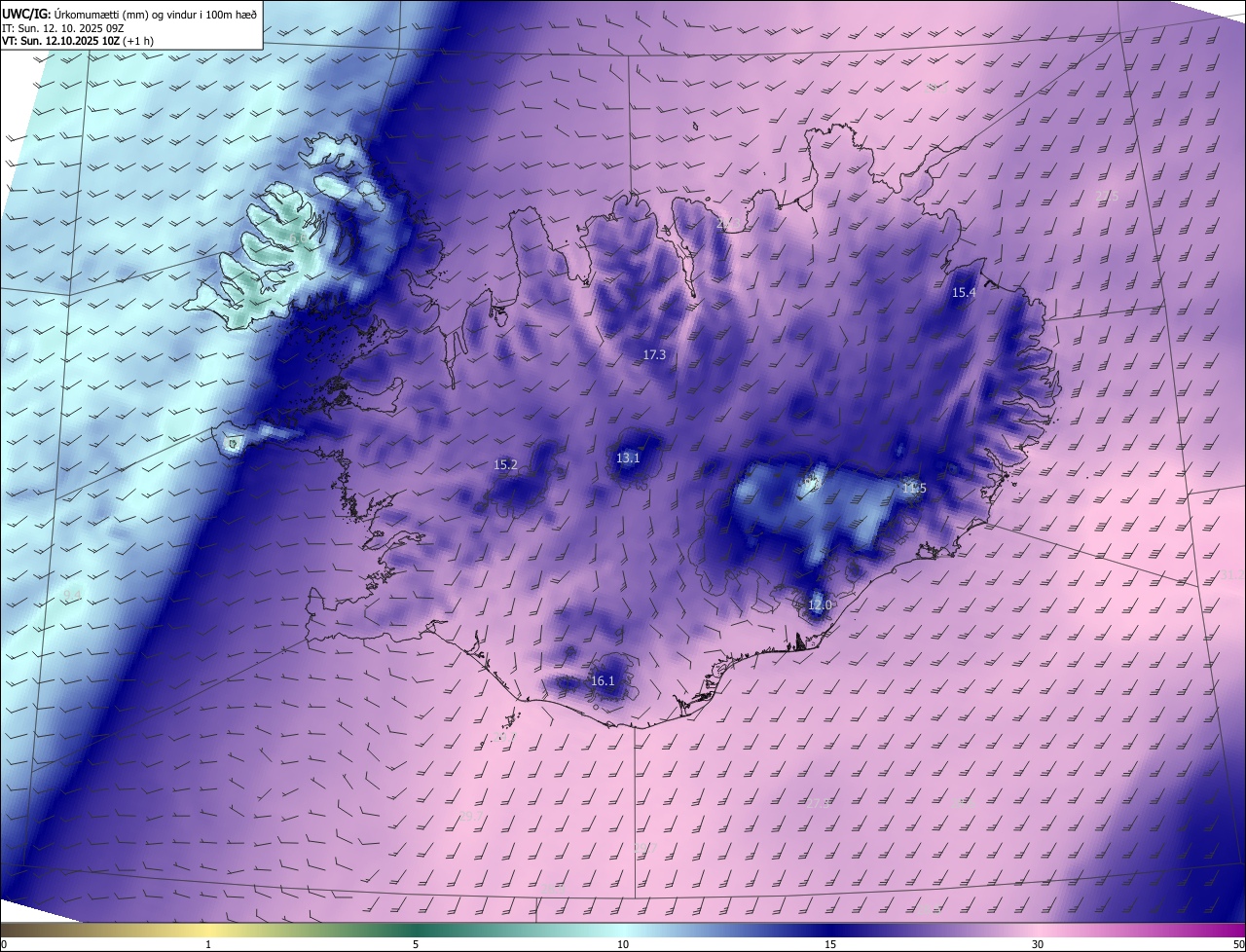This screenshot has height=952, width=1246.
Task: Click the valid time line 'VT: Sun. 12.10.2025 10Z (+1 h)'
Action: coord(78,41)
